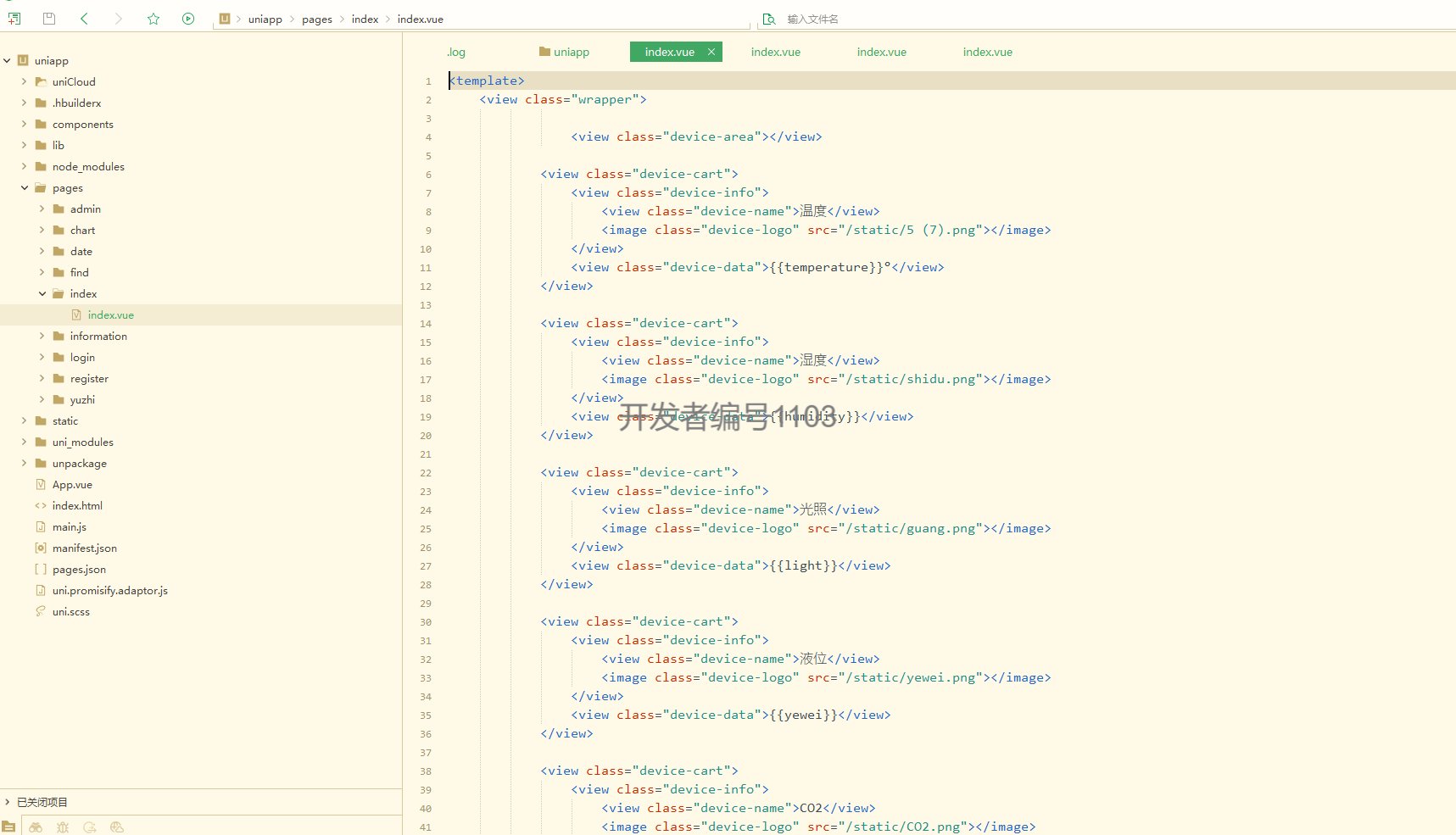Click the {{light}} code text
The width and height of the screenshot is (1456, 835).
(x=804, y=565)
